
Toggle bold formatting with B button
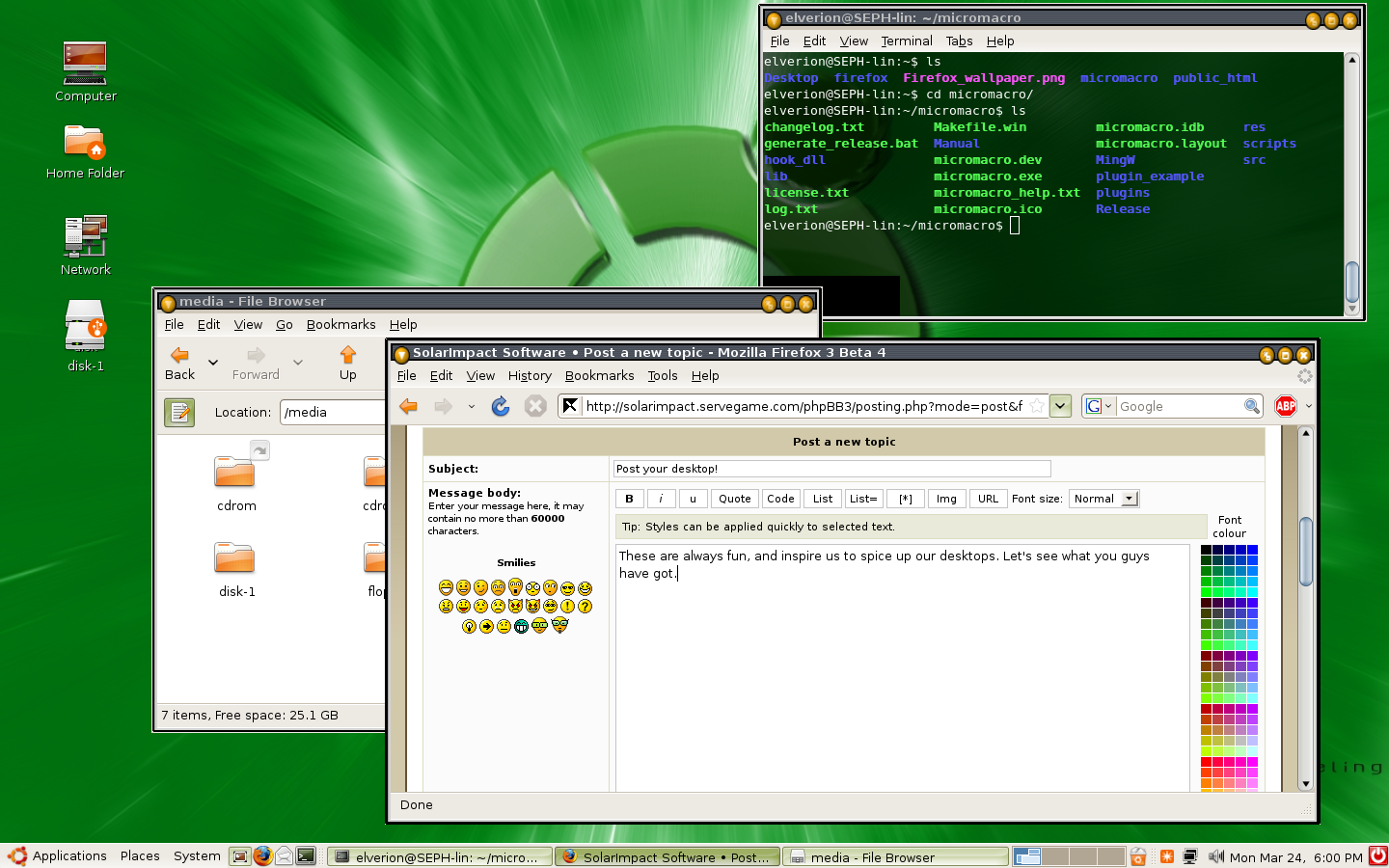629,499
